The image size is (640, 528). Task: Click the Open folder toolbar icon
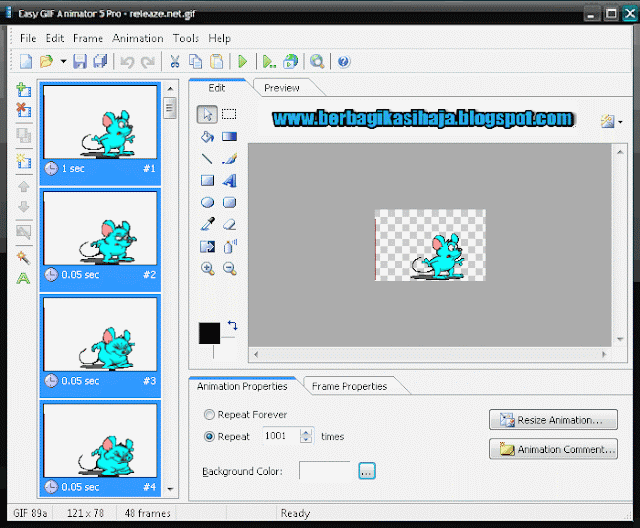click(47, 62)
